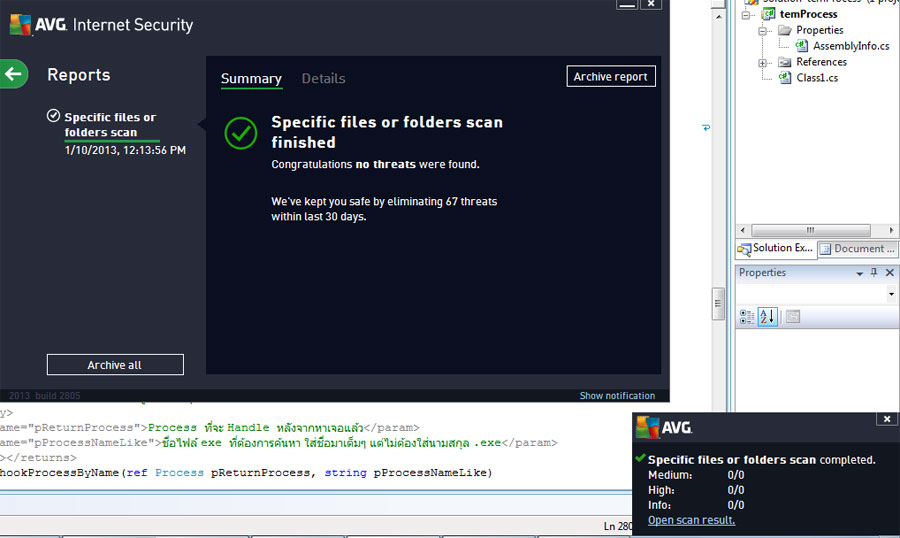Switch to the Details tab
The width and height of the screenshot is (900, 538).
point(323,79)
